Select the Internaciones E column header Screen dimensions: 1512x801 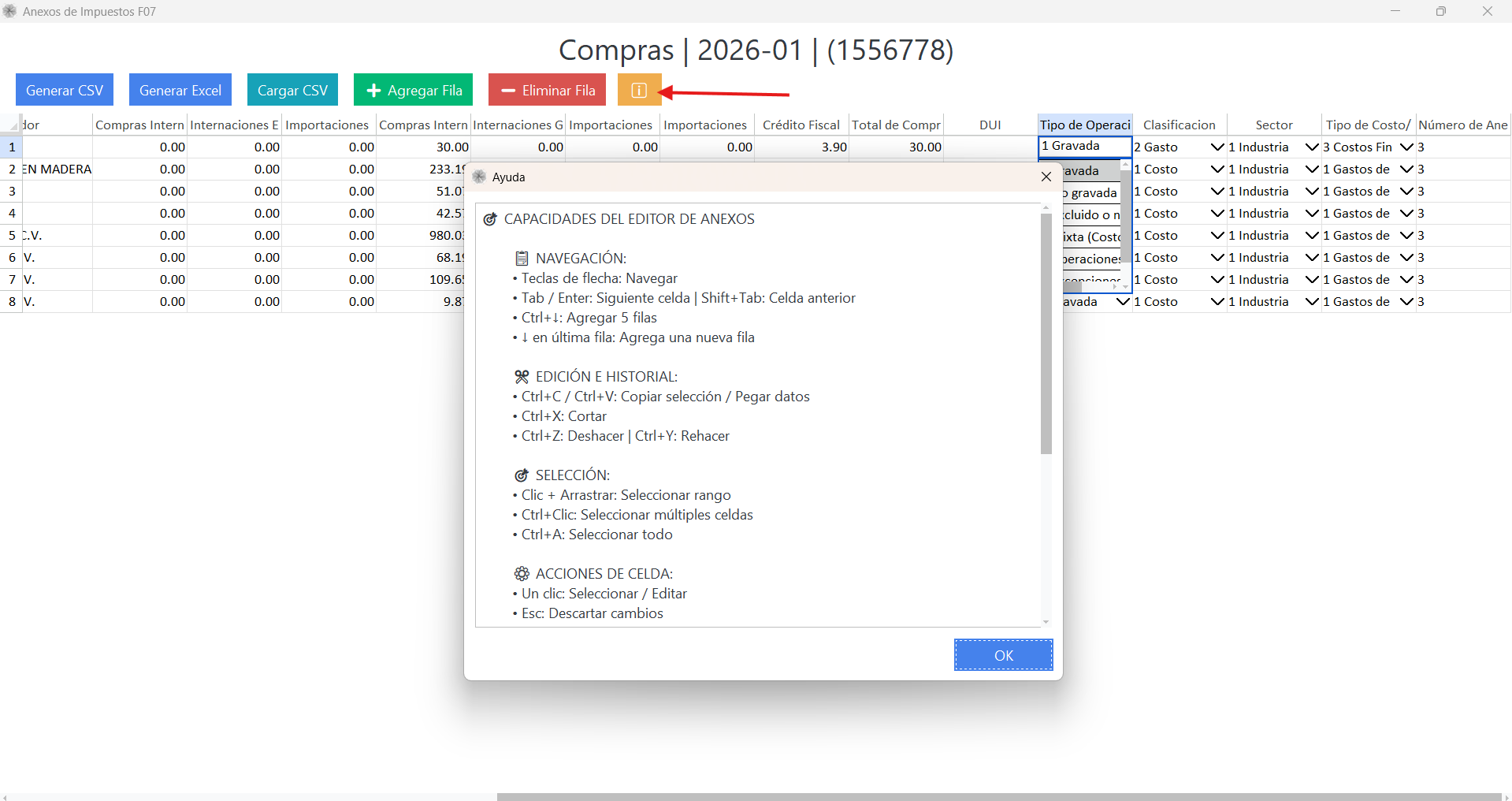[x=234, y=125]
